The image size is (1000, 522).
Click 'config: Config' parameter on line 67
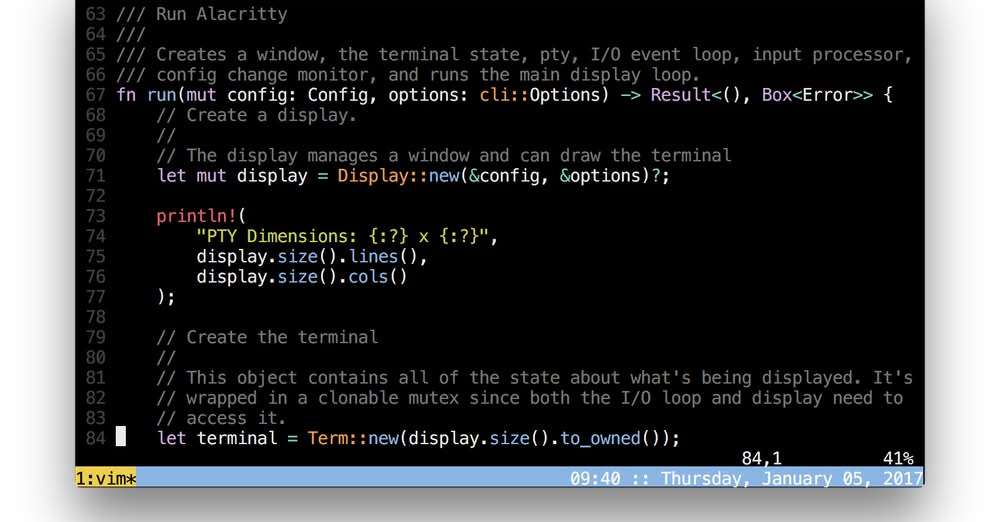coord(297,95)
